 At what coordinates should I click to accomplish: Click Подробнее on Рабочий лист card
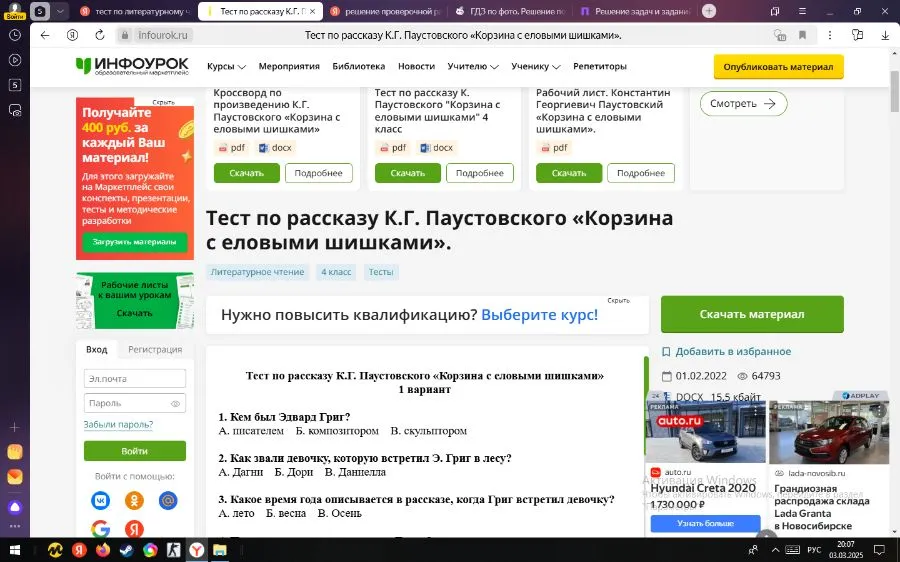(641, 173)
